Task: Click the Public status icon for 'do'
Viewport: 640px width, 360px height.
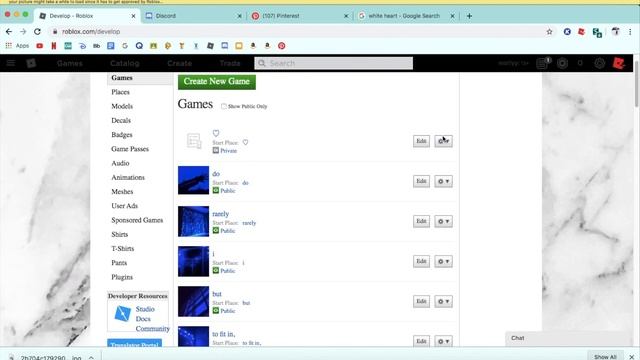Action: coord(216,190)
